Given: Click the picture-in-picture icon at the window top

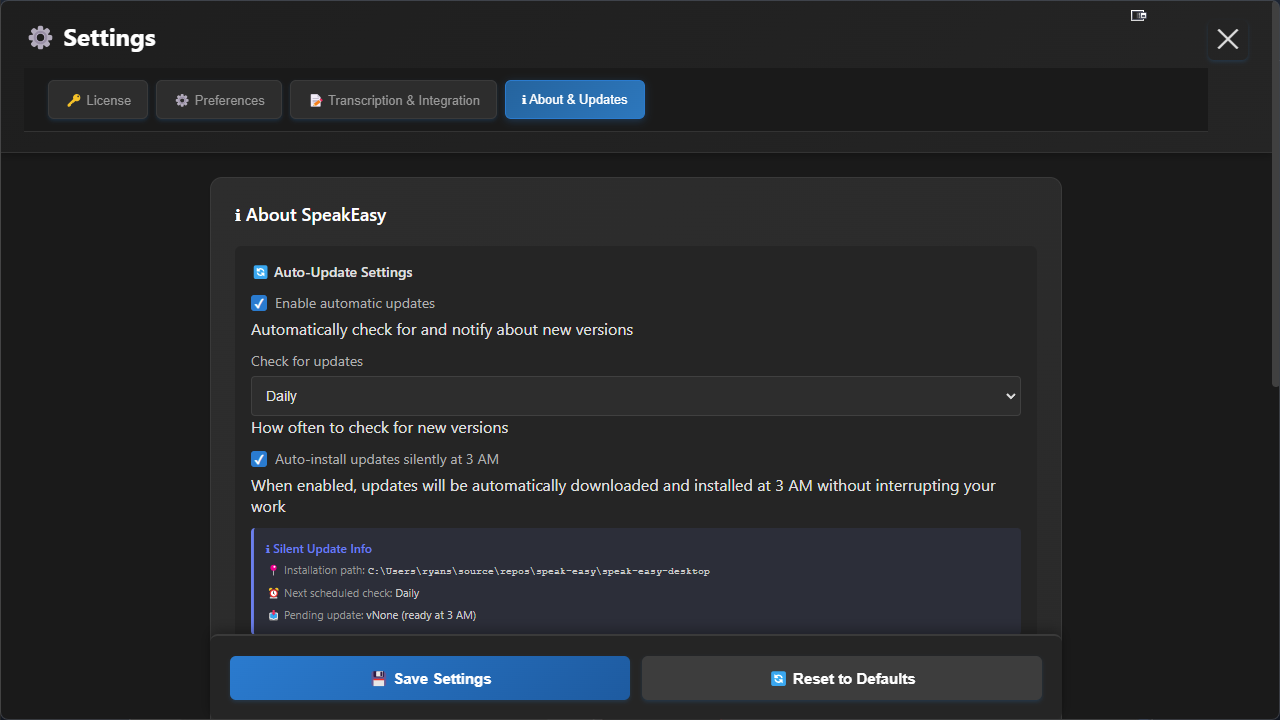Looking at the screenshot, I should tap(1138, 15).
